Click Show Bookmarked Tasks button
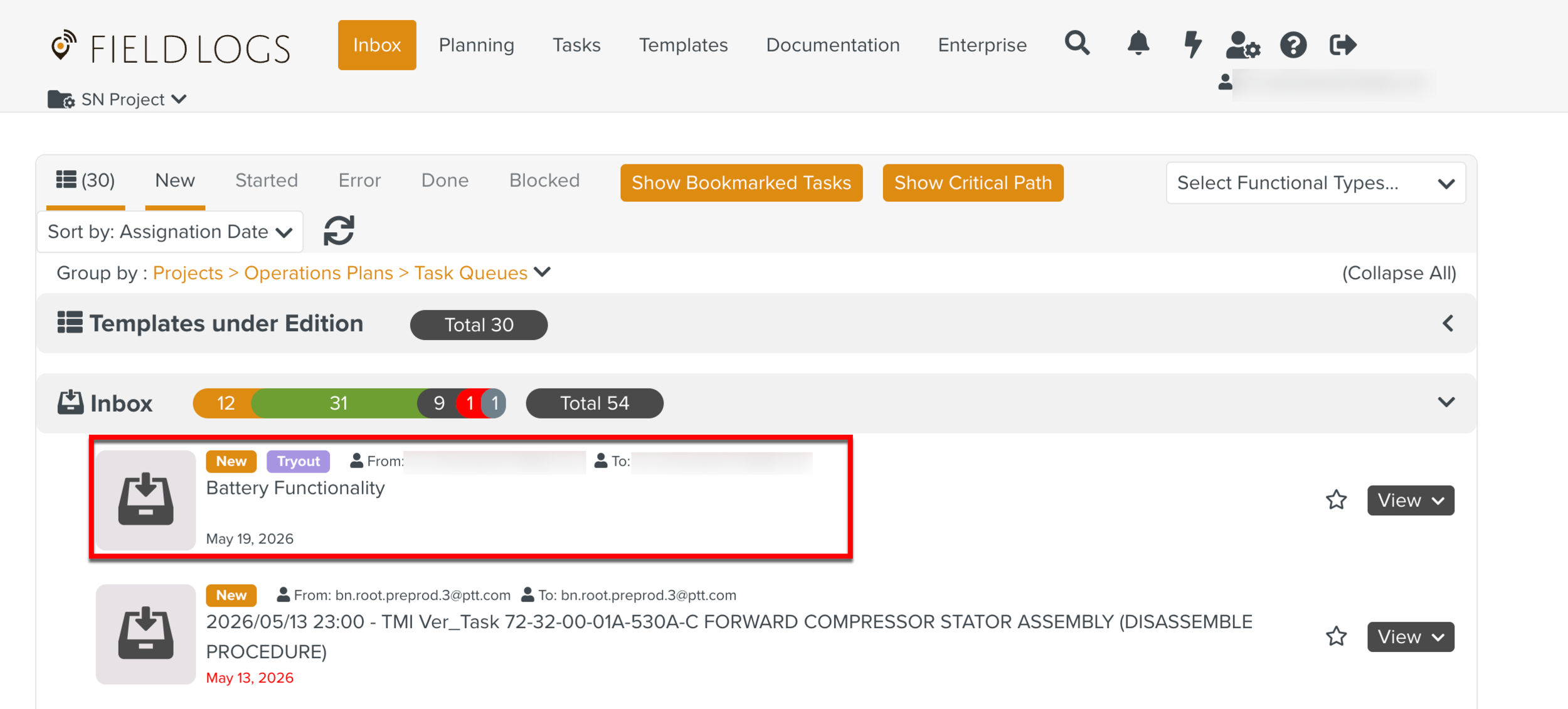Screen dimensions: 1568x709 pyautogui.click(x=741, y=183)
